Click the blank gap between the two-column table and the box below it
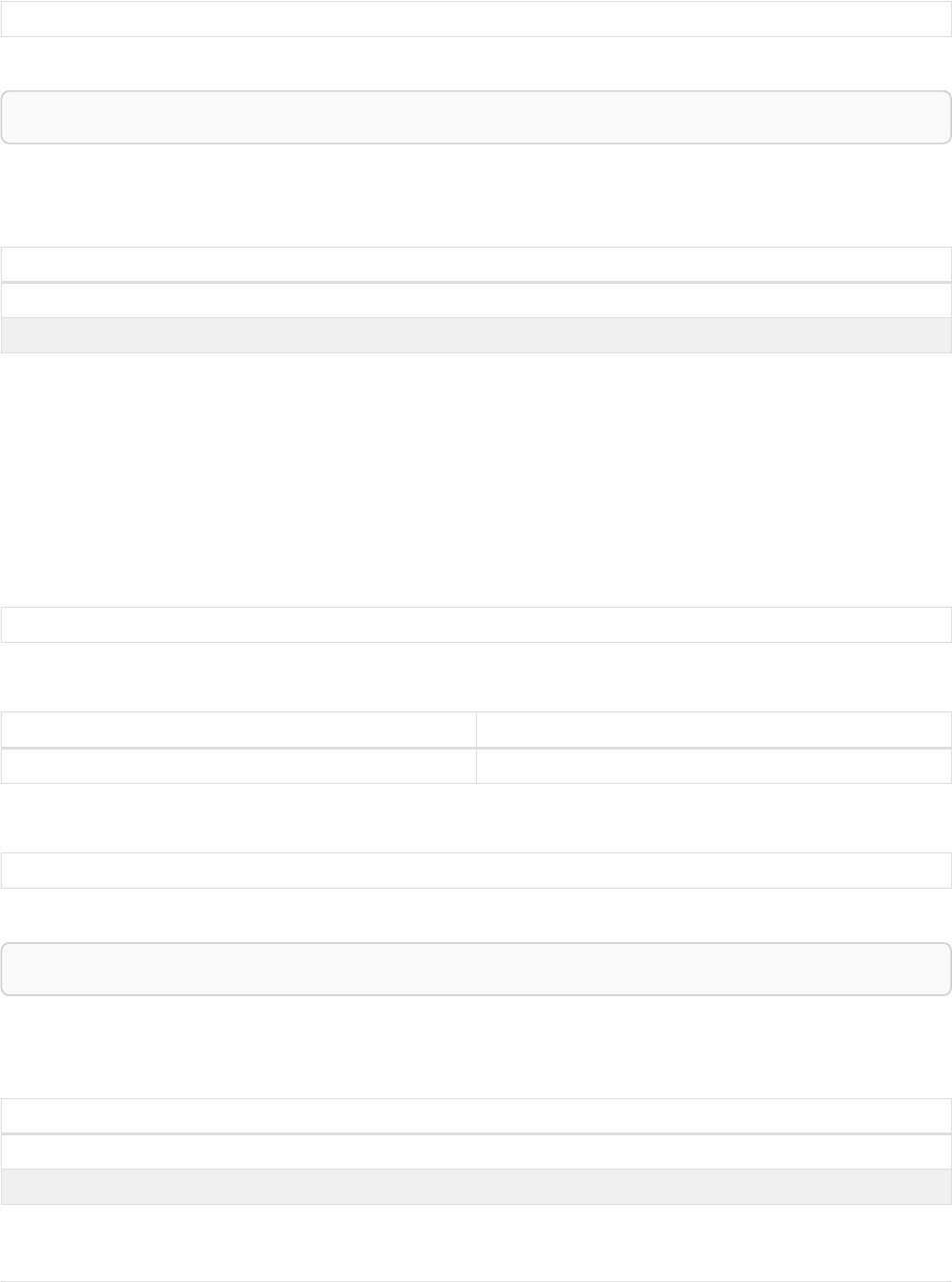Image resolution: width=952 pixels, height=1282 pixels. pos(476,818)
